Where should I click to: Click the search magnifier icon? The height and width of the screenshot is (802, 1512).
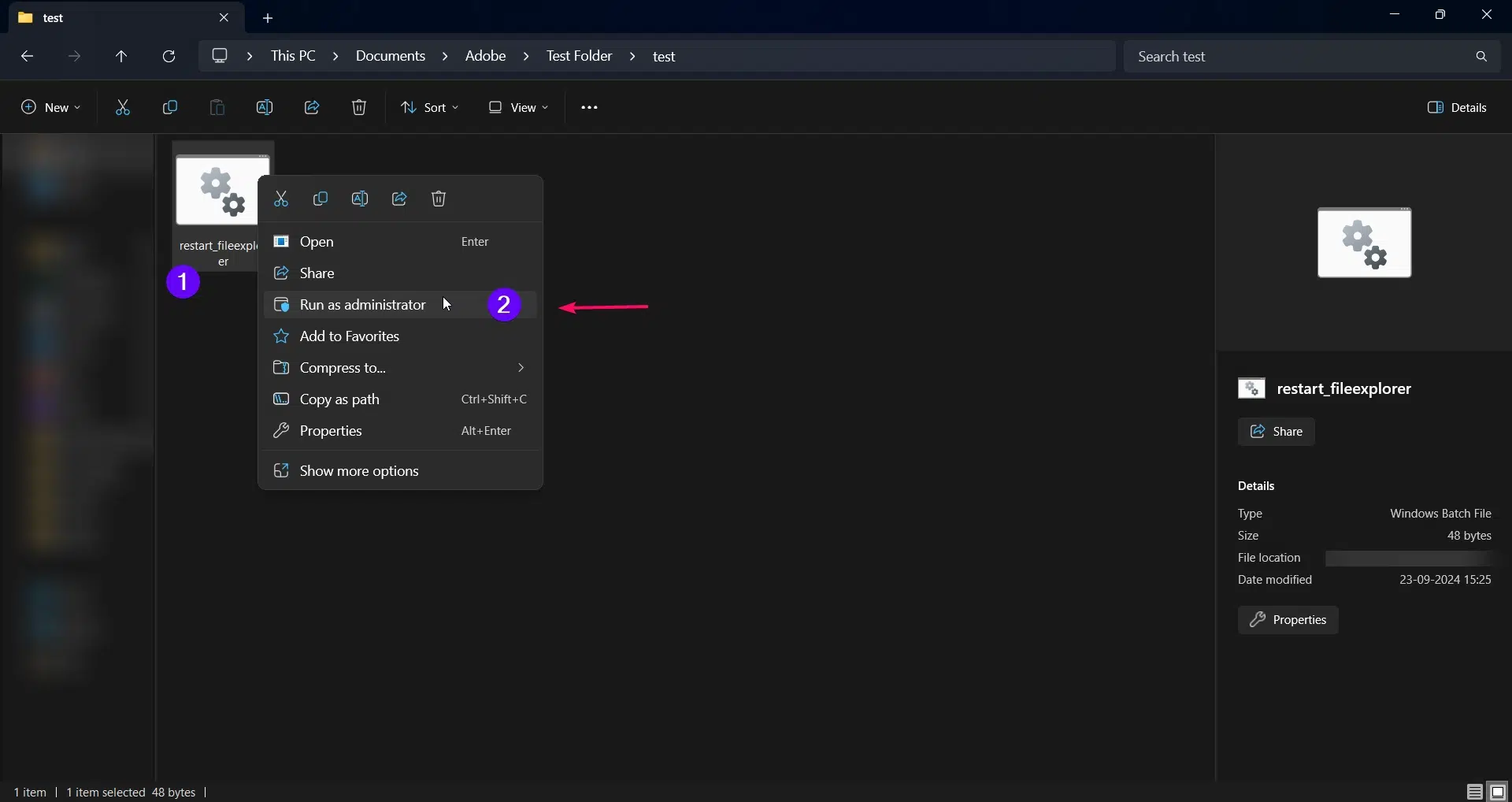pyautogui.click(x=1481, y=56)
